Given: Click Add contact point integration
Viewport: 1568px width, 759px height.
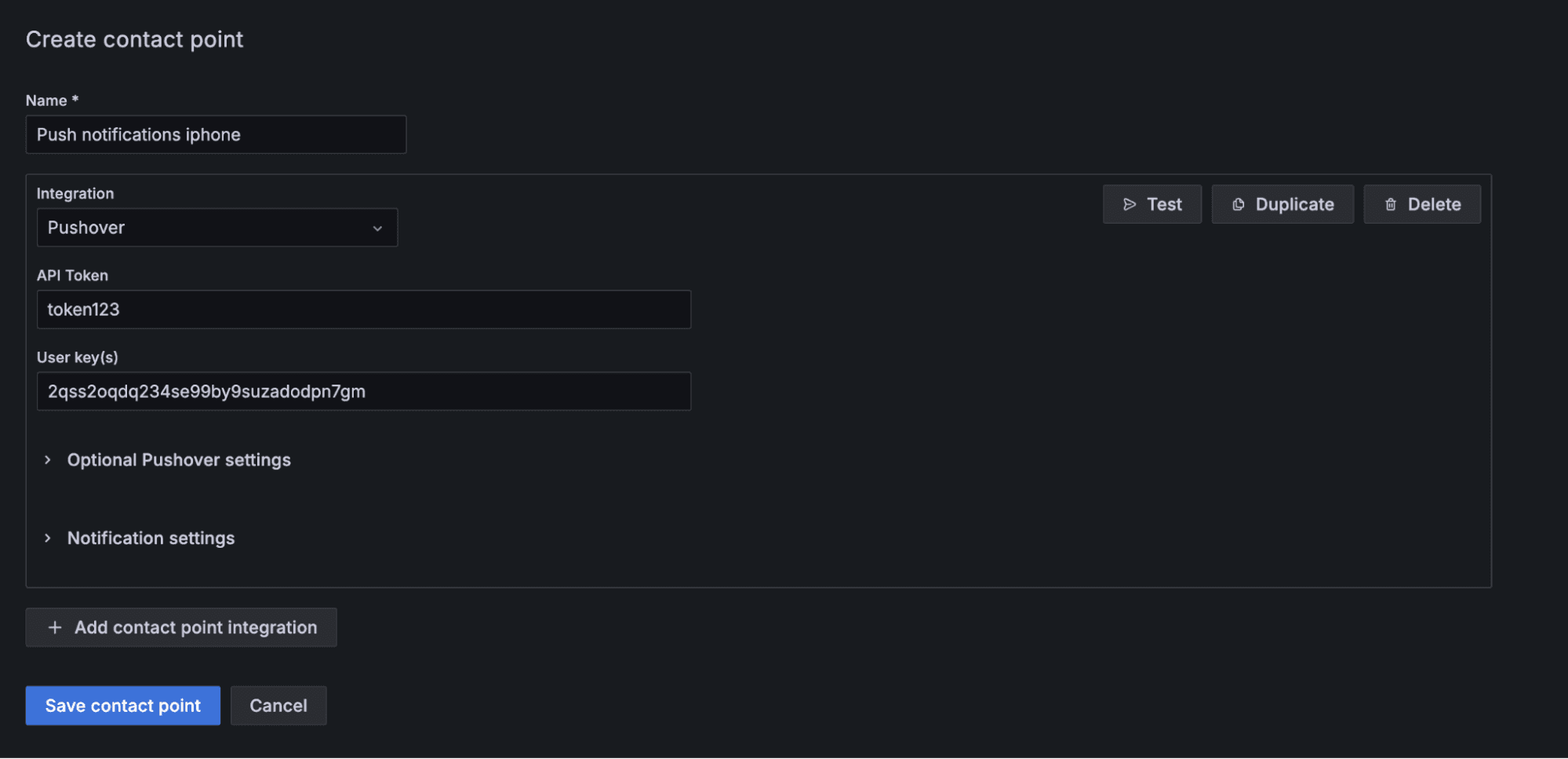Looking at the screenshot, I should pyautogui.click(x=180, y=627).
